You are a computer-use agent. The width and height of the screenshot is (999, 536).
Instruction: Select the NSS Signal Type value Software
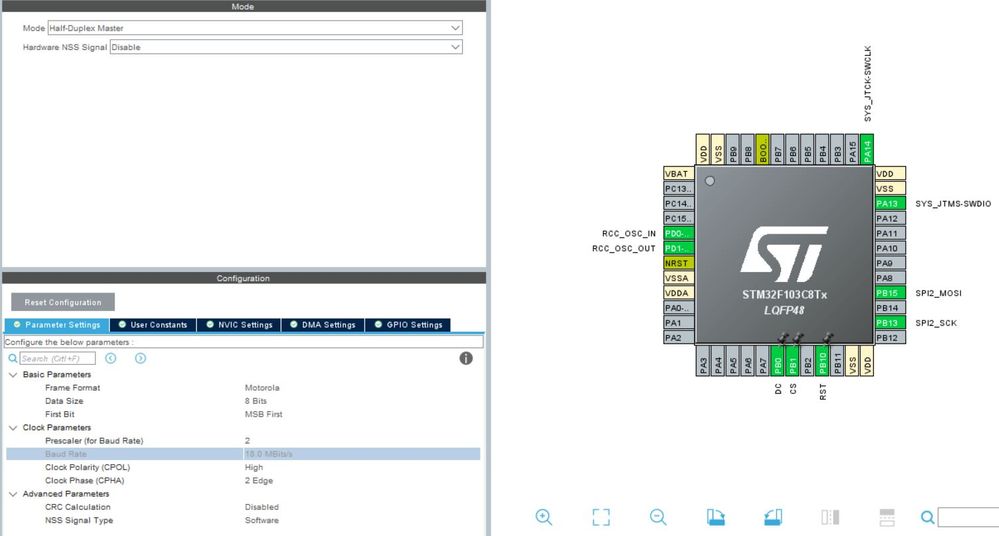(262, 521)
